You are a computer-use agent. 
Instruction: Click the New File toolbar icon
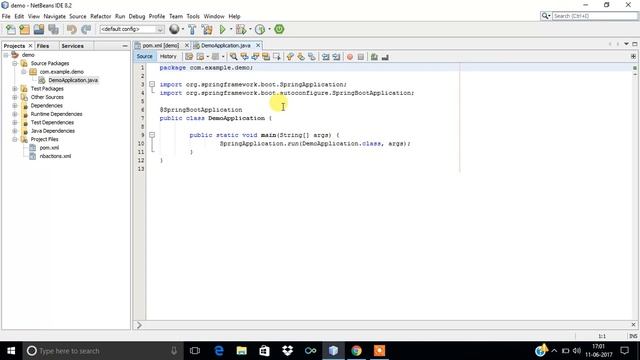11,29
